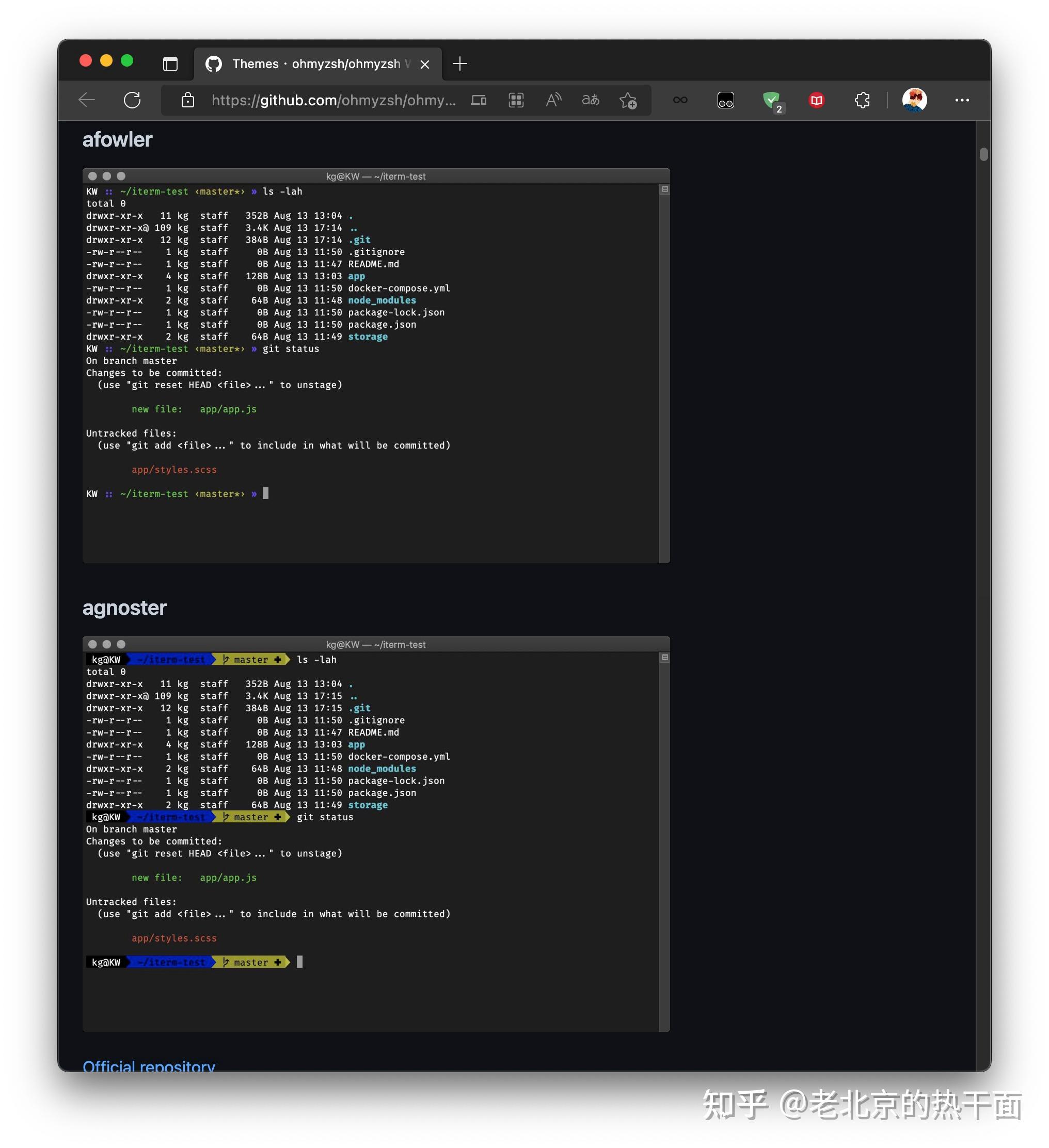The height and width of the screenshot is (1148, 1049).
Task: Add this page to favorites
Action: [x=628, y=100]
